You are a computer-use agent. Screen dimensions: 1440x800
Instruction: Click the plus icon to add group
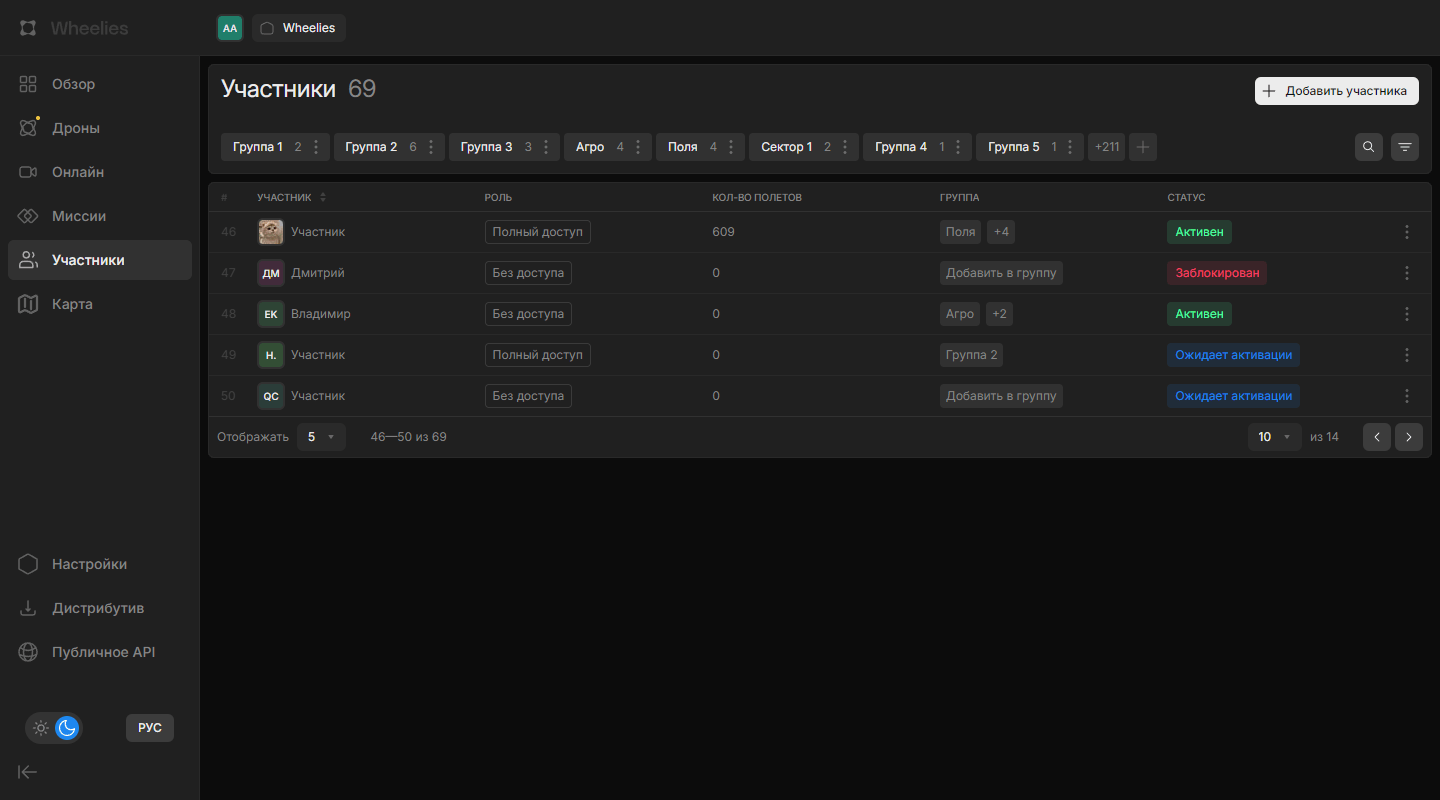coord(1143,147)
